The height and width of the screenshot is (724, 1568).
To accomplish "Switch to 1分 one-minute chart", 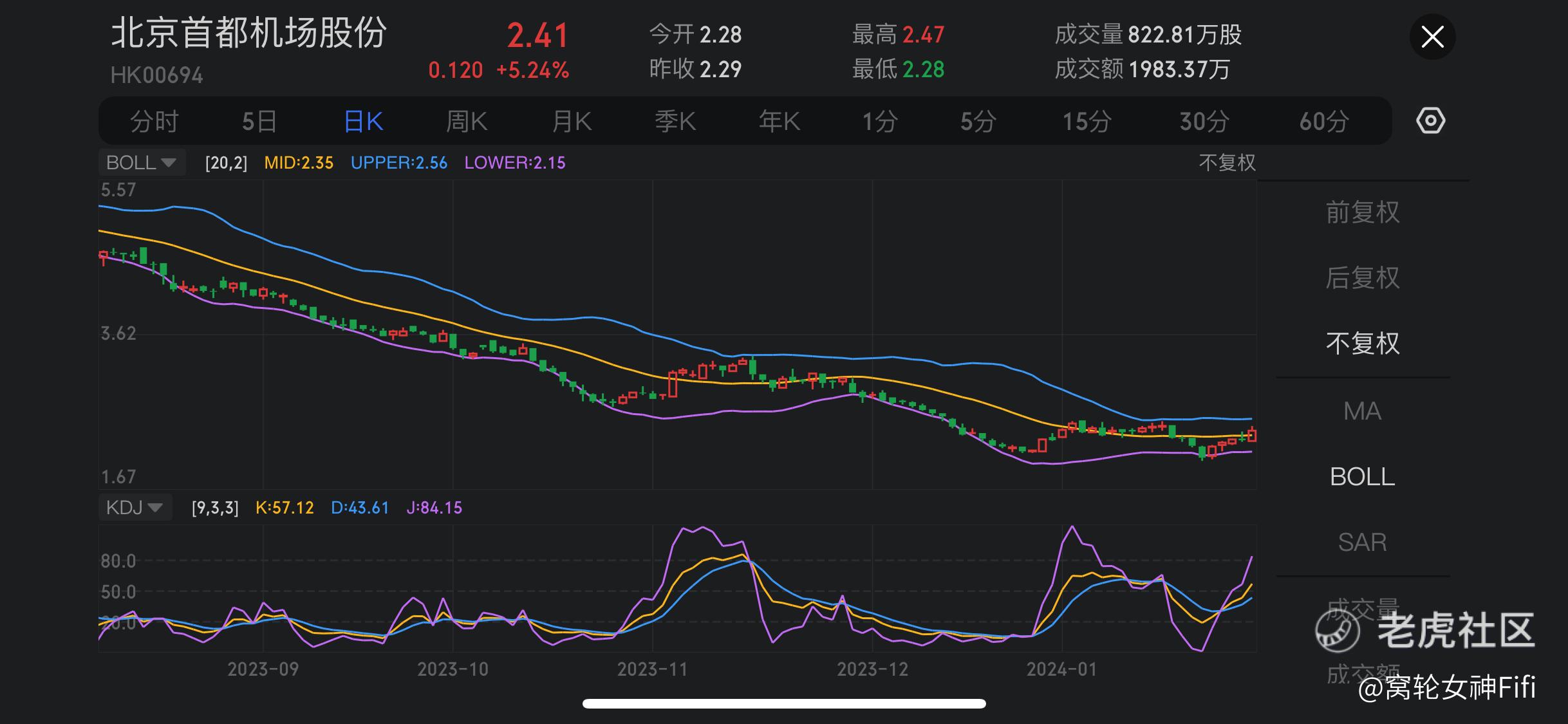I will [x=880, y=122].
